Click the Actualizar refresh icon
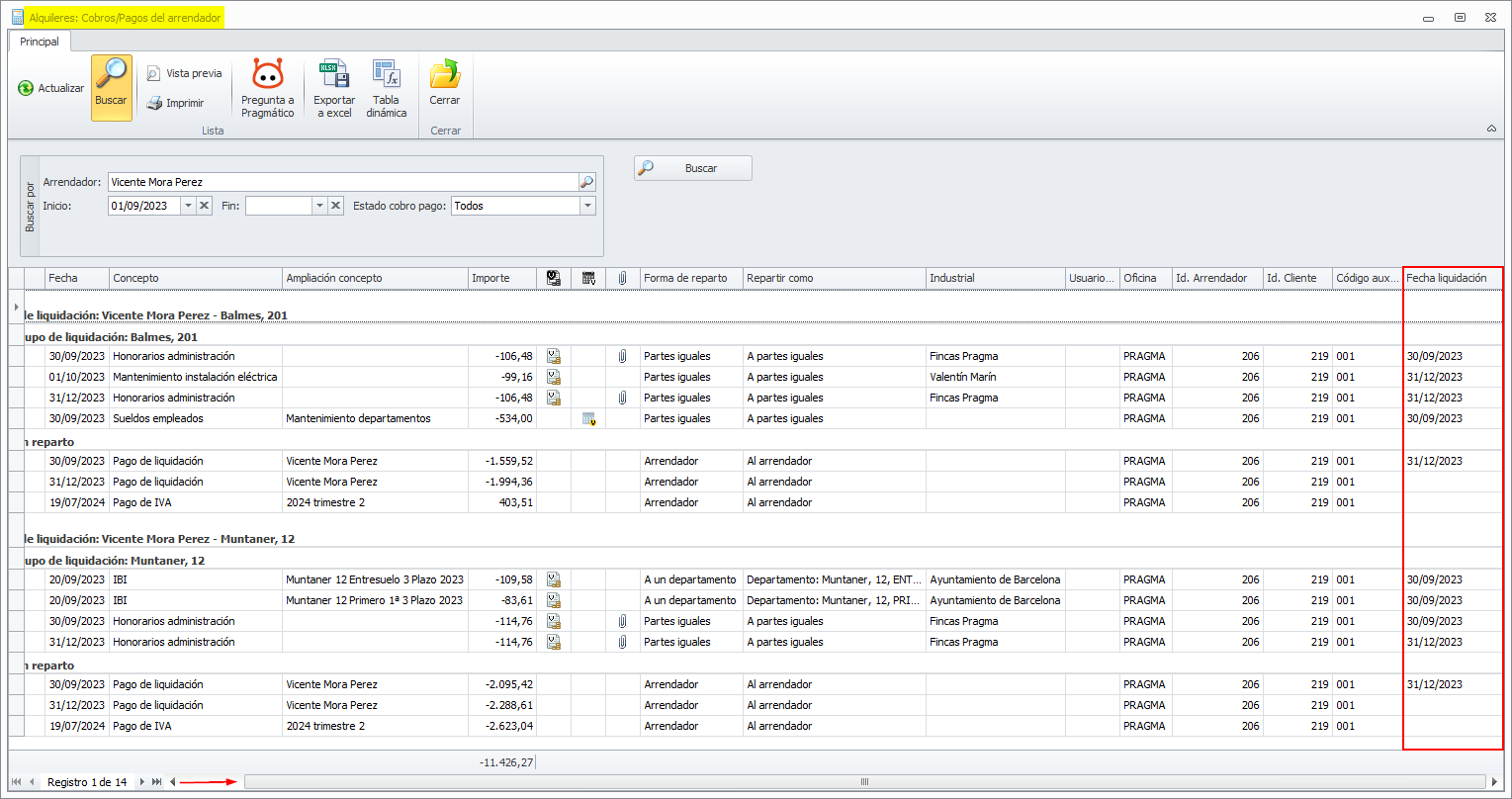1512x799 pixels. 26,88
